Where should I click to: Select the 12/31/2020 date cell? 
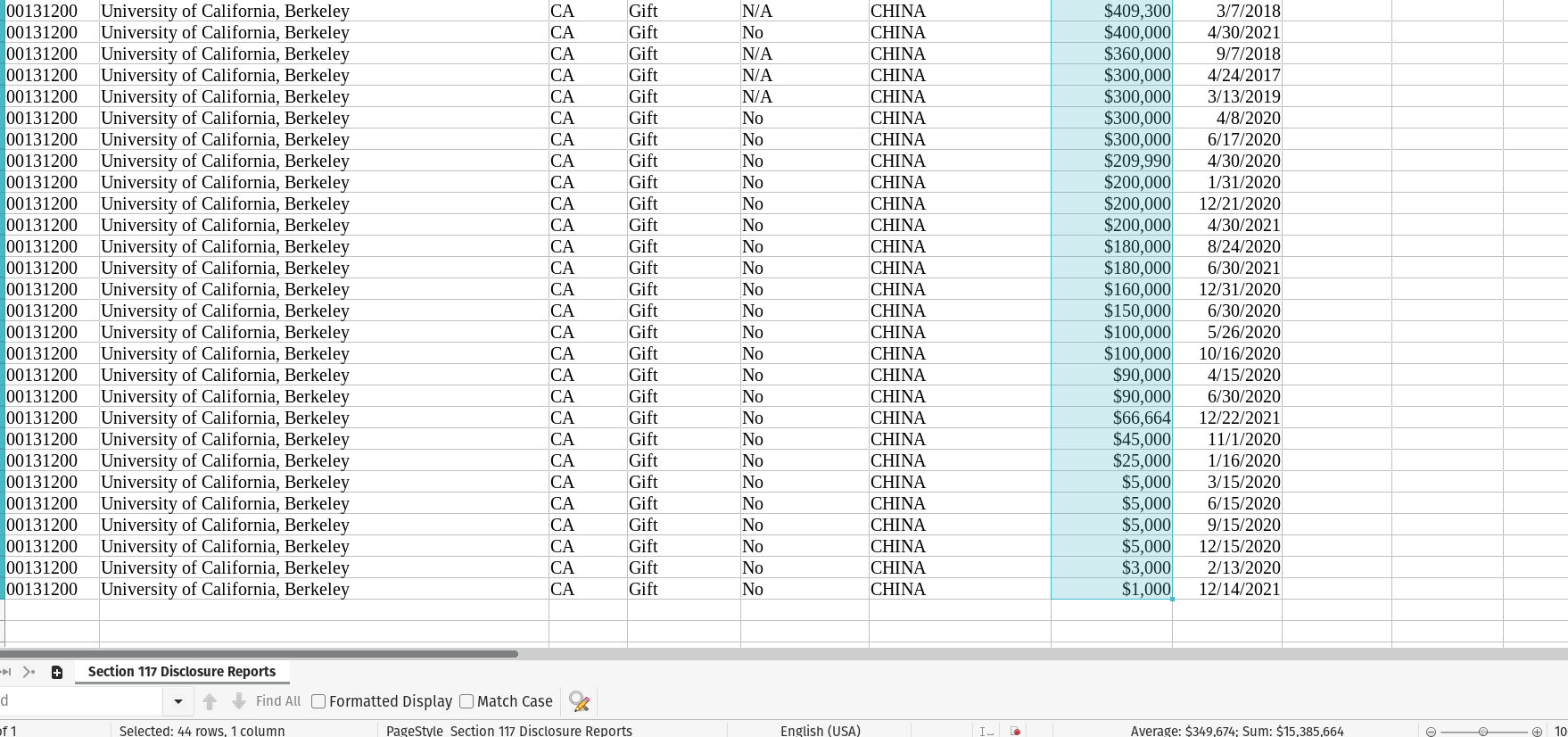click(x=1227, y=289)
